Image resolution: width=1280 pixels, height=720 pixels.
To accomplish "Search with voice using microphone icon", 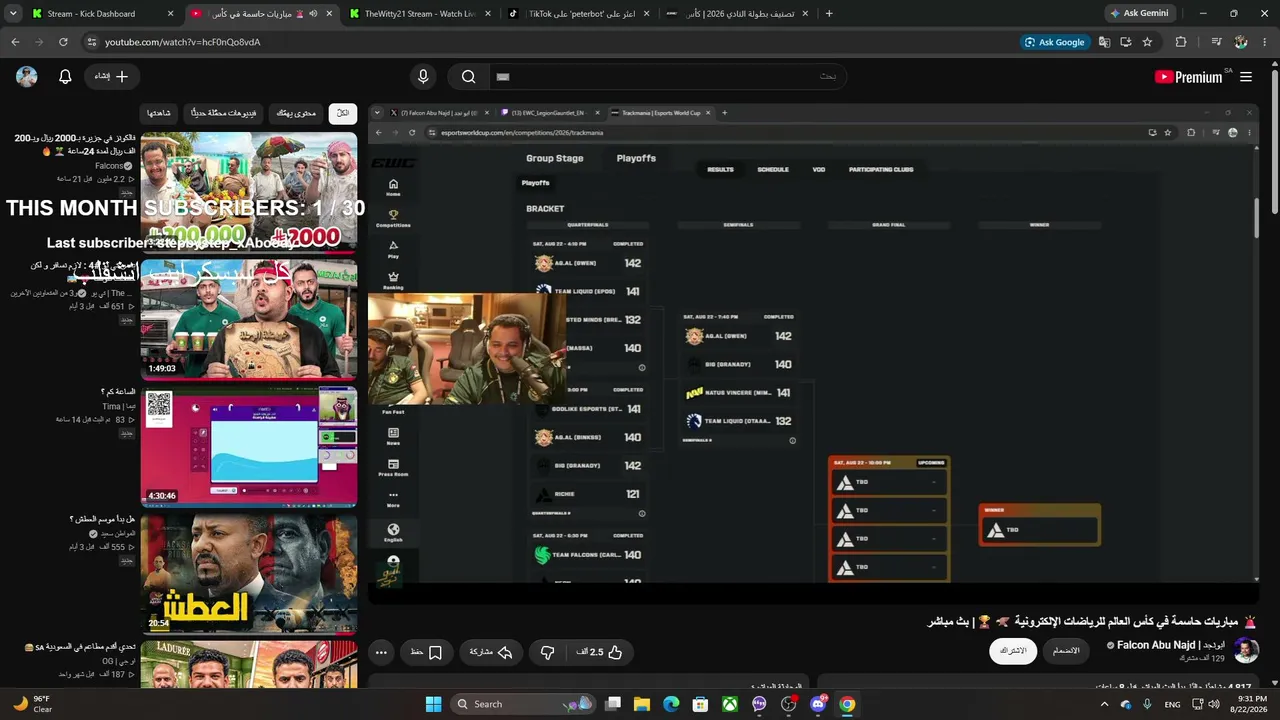I will click(423, 77).
